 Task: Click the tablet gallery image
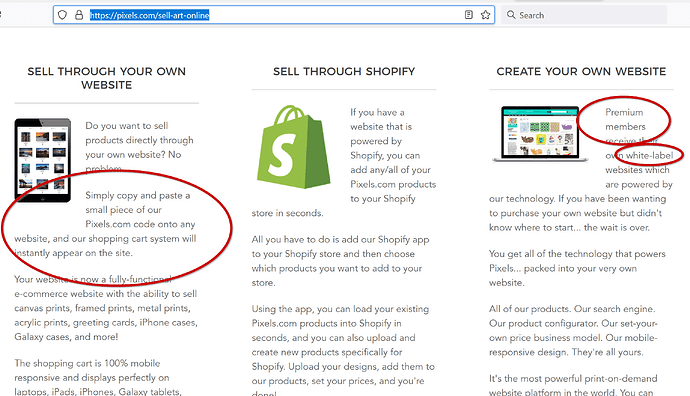point(43,160)
